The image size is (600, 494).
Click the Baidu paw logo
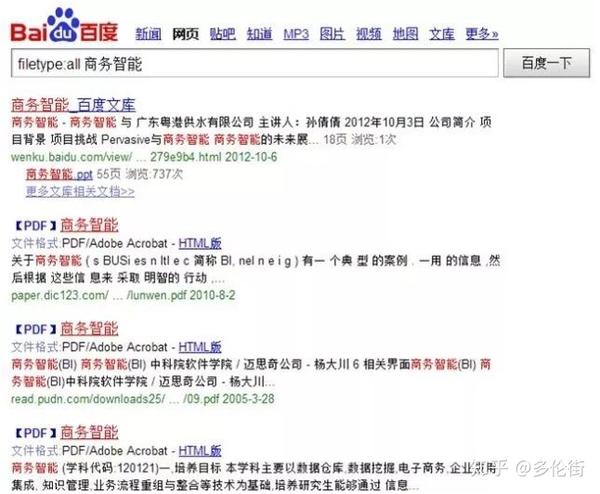pyautogui.click(x=64, y=25)
